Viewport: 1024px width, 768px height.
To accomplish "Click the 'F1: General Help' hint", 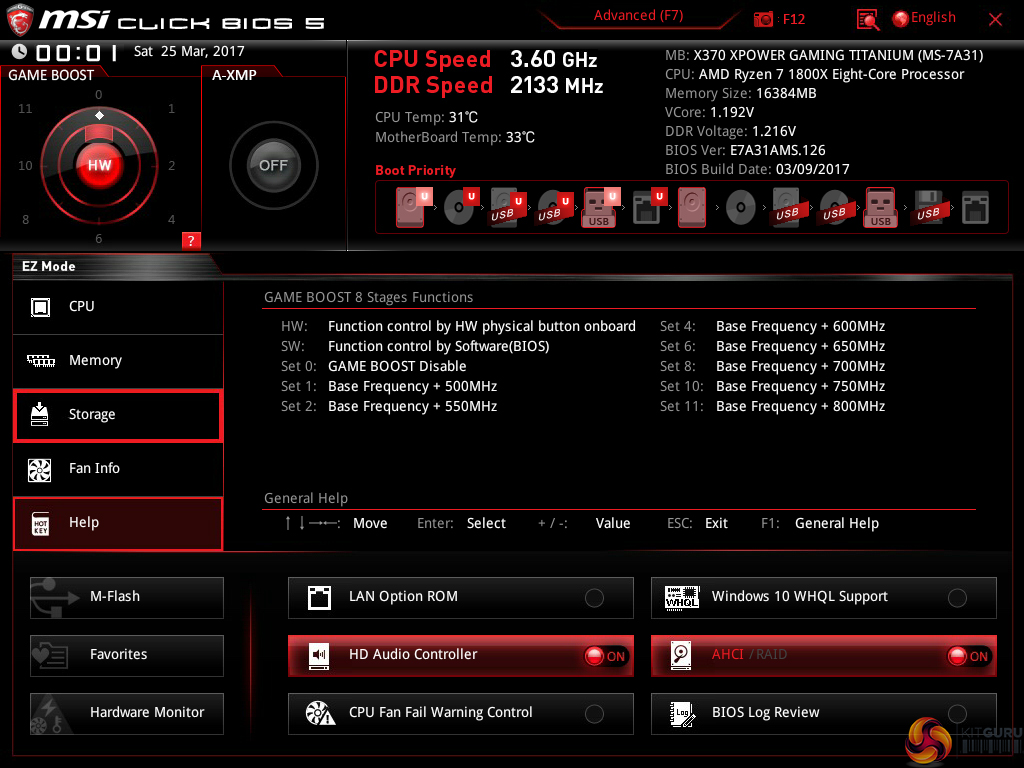I will (820, 523).
